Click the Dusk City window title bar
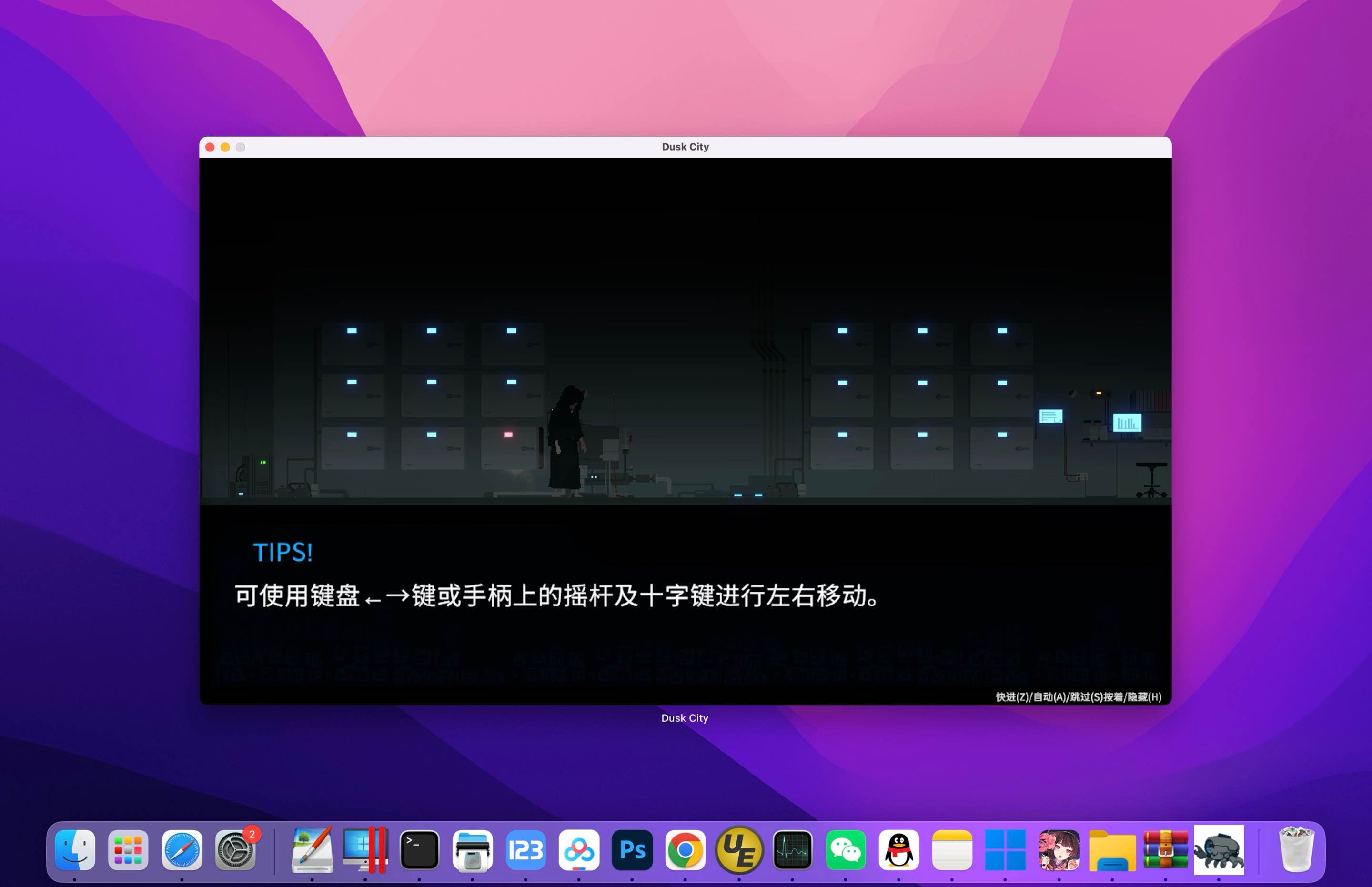The height and width of the screenshot is (887, 1372). (x=685, y=147)
